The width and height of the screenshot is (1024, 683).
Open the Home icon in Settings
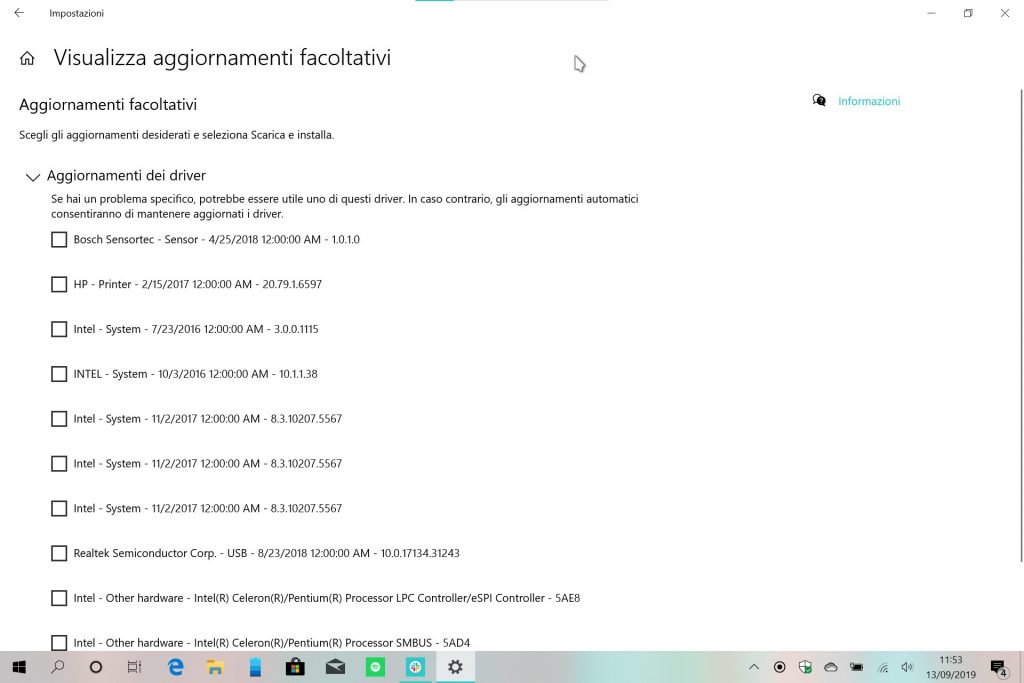pyautogui.click(x=26, y=57)
